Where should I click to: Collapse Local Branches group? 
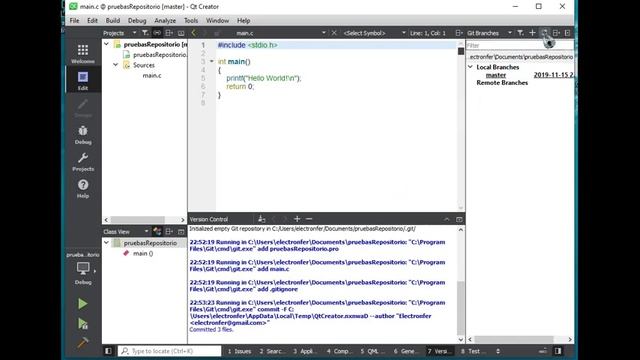point(470,67)
